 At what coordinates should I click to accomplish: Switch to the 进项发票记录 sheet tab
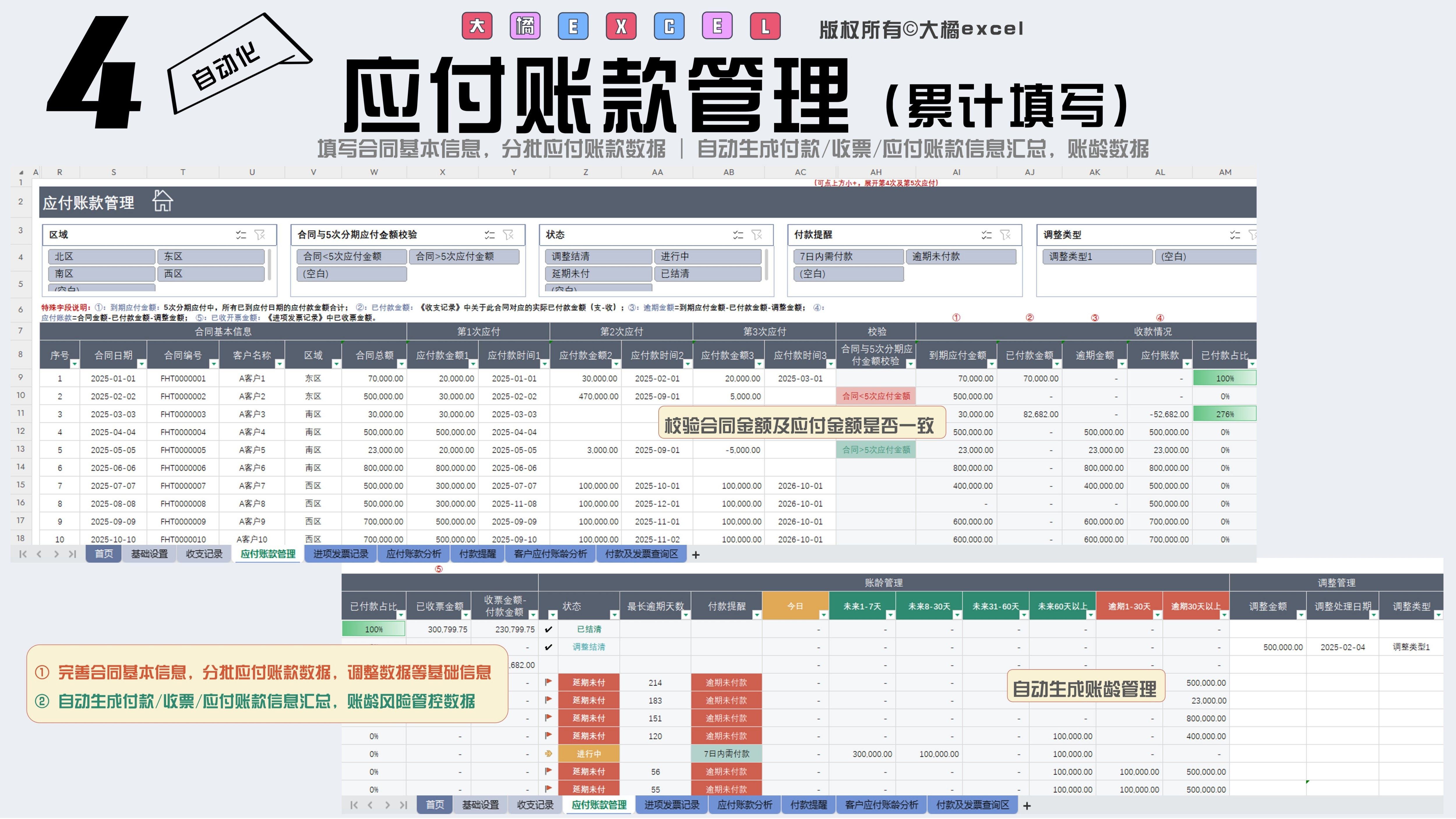pyautogui.click(x=340, y=554)
